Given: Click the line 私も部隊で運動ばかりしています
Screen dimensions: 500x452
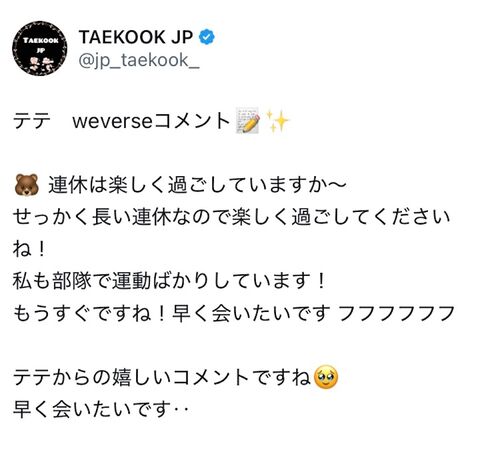Looking at the screenshot, I should 169,281.
